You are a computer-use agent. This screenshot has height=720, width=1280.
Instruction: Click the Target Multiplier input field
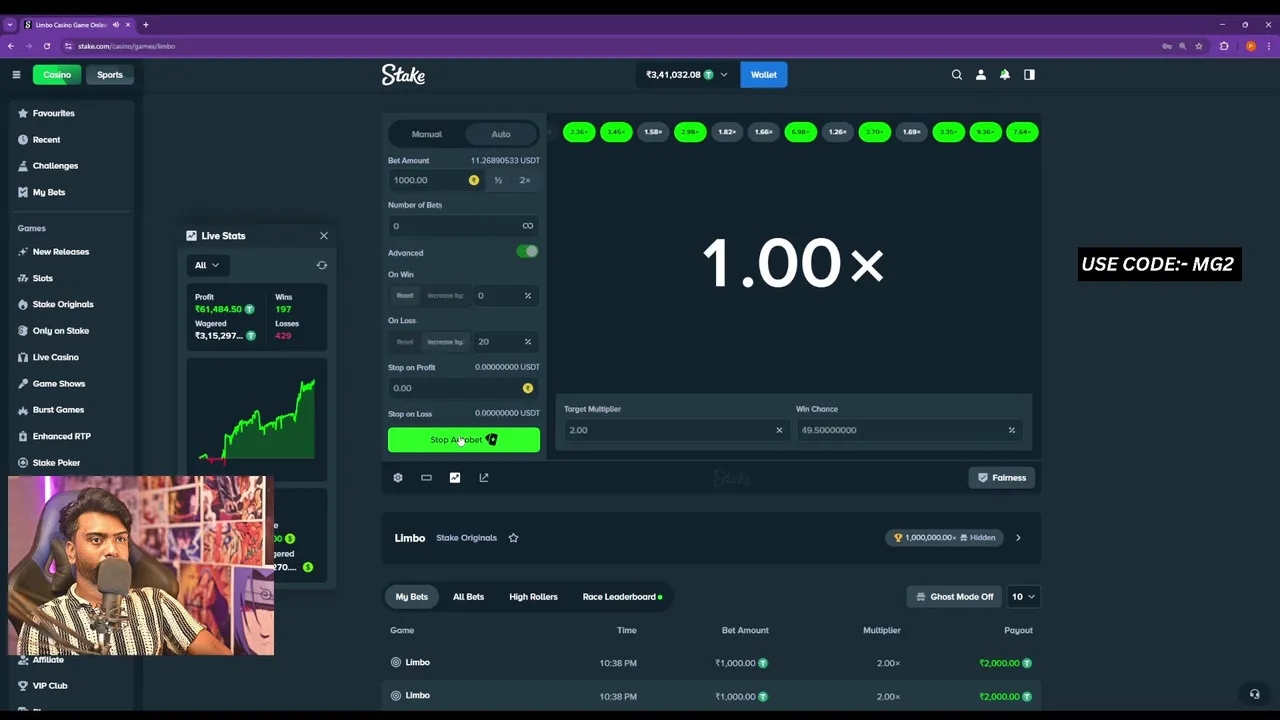(675, 430)
